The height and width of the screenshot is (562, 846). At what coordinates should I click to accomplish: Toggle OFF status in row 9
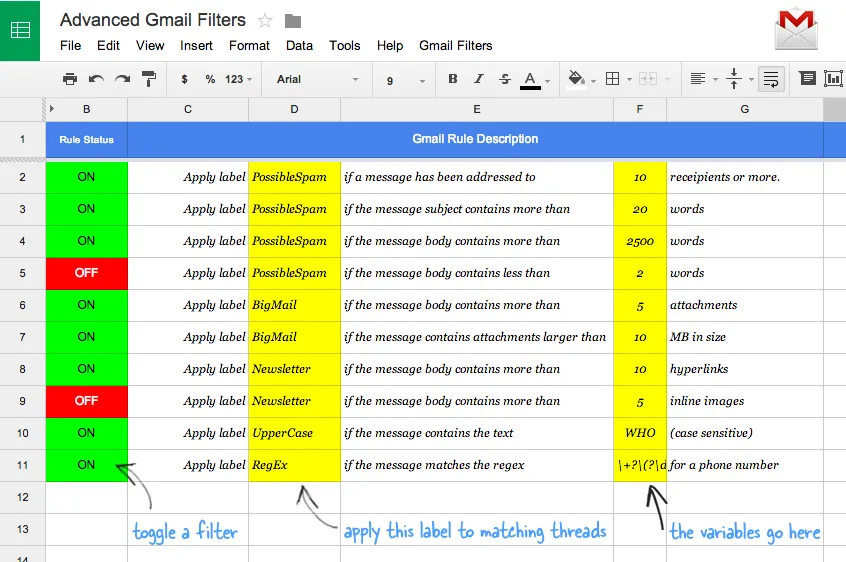[87, 401]
